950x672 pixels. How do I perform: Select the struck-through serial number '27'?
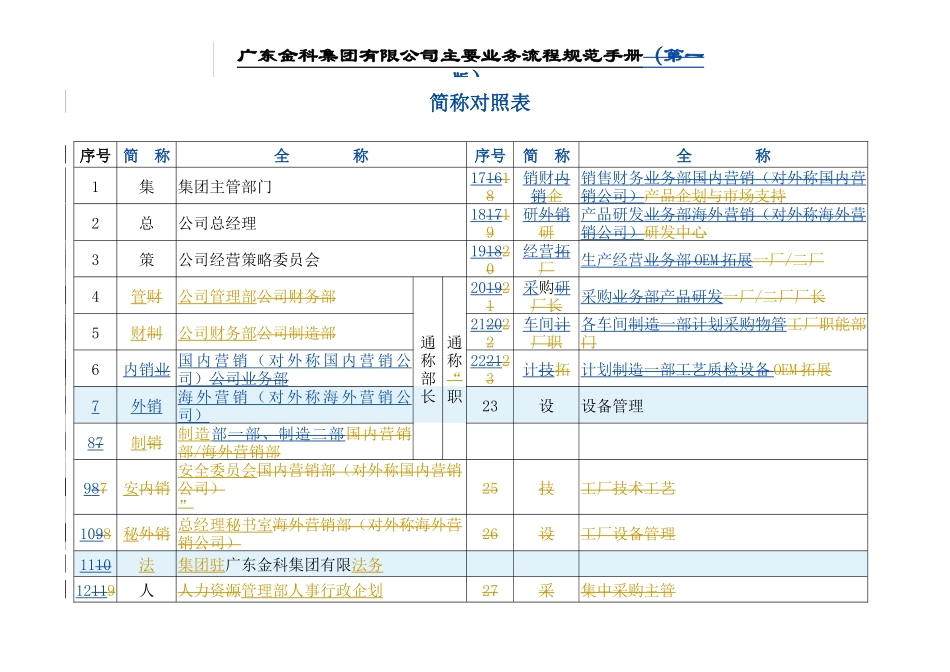click(x=490, y=590)
